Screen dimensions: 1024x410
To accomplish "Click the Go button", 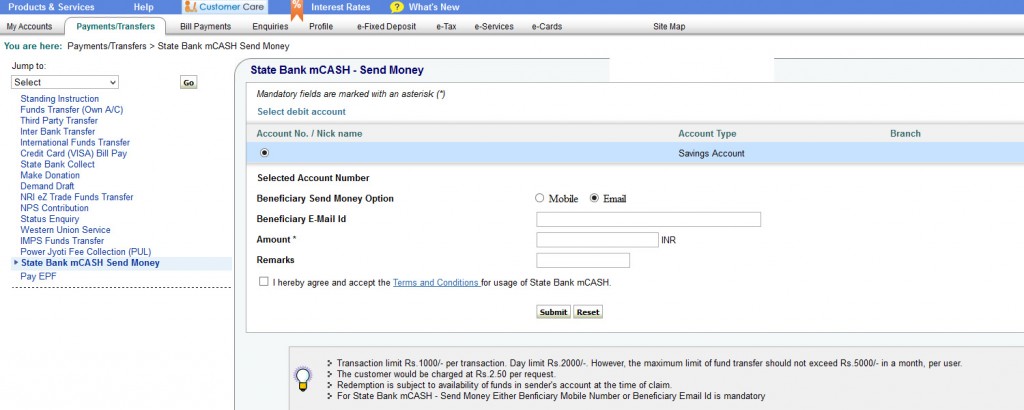I will 189,83.
